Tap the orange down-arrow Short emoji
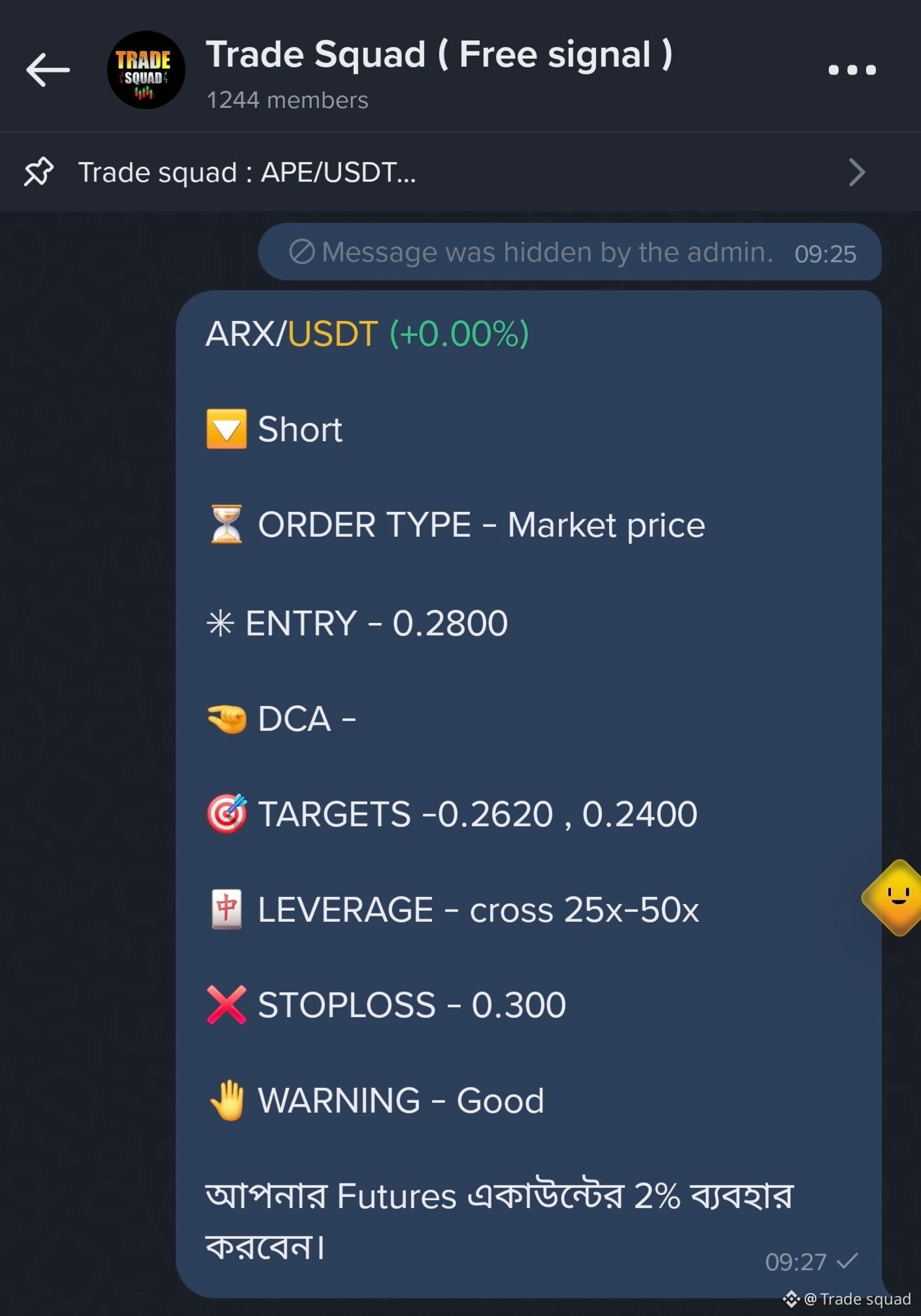The height and width of the screenshot is (1316, 921). point(226,430)
